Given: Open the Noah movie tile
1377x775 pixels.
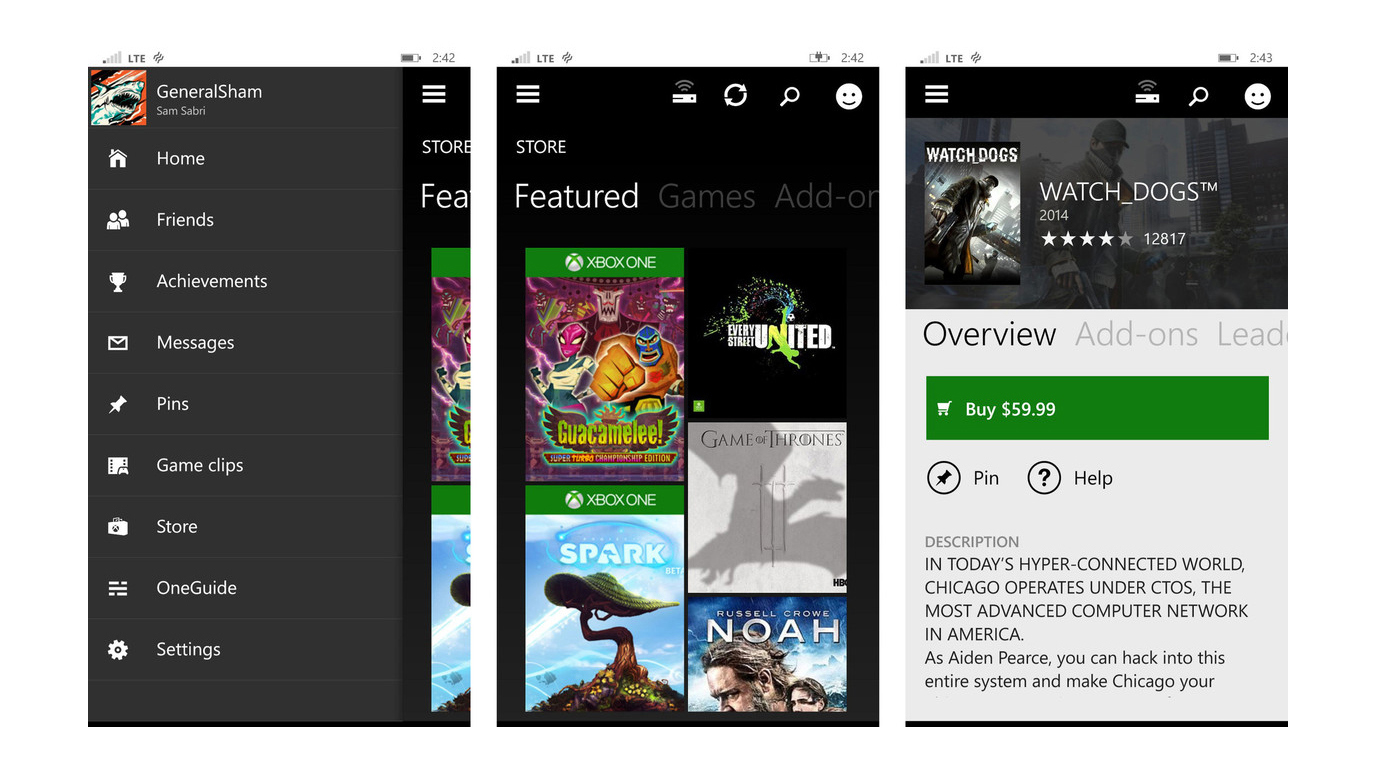Looking at the screenshot, I should pyautogui.click(x=767, y=655).
